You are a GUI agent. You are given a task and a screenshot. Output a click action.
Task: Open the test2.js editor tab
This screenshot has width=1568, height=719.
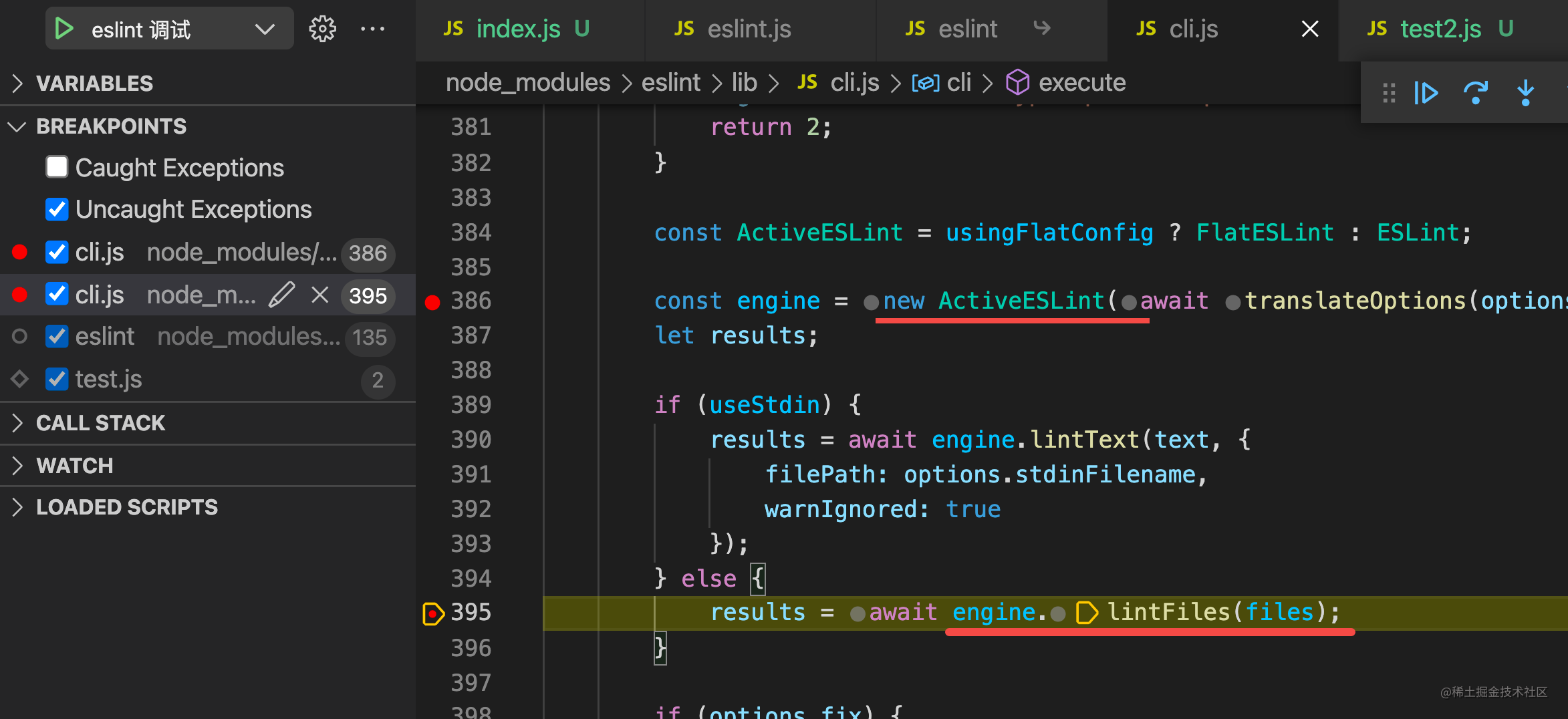pos(1440,29)
